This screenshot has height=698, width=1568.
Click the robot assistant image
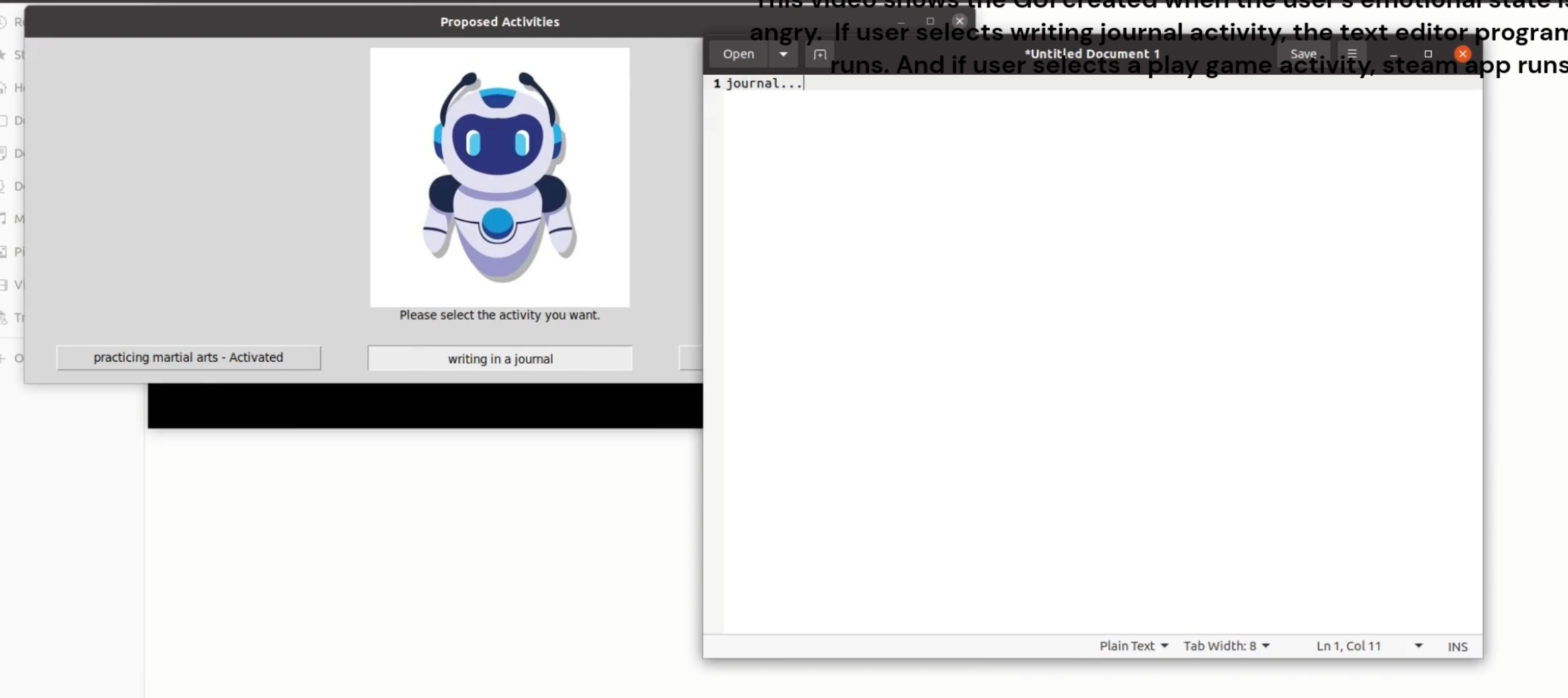pos(499,177)
